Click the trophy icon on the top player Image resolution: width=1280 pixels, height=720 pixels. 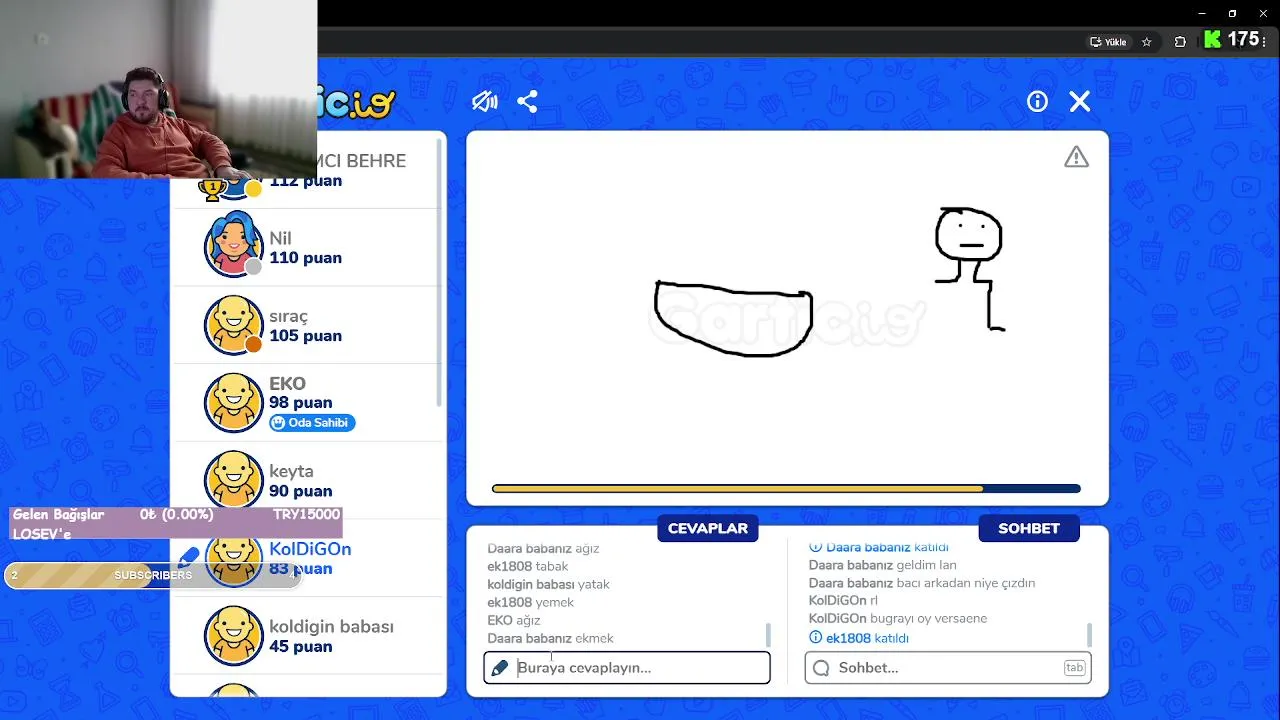[x=211, y=188]
